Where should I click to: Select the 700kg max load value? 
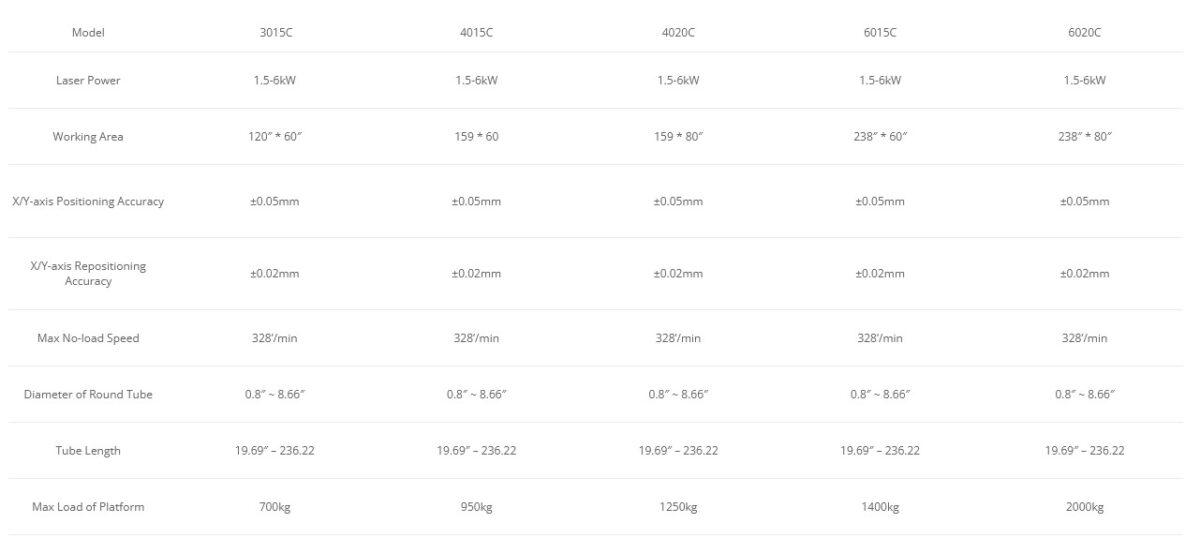point(276,507)
